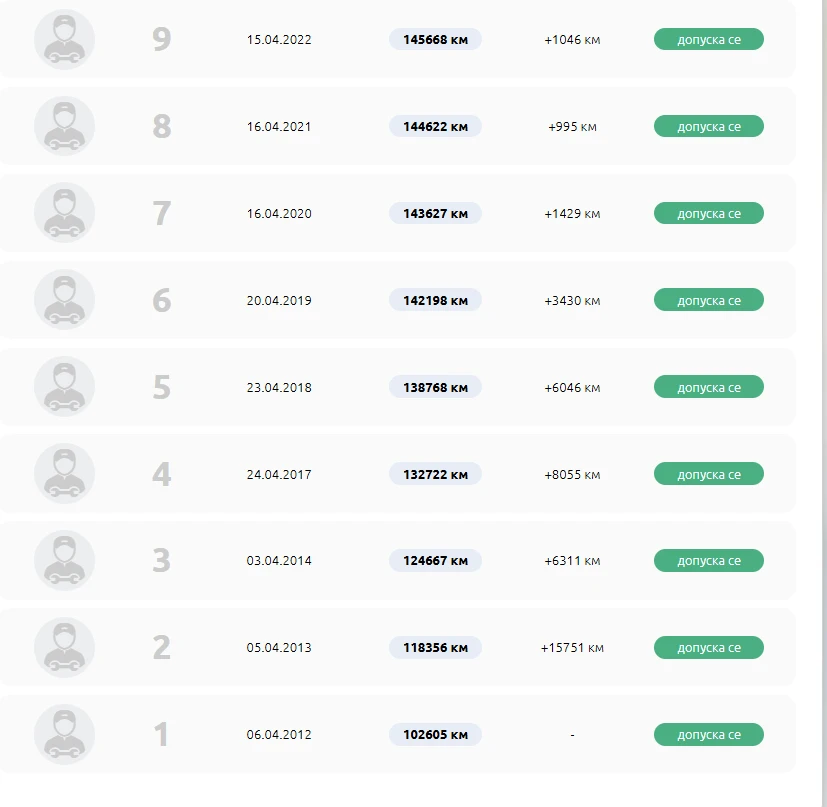The width and height of the screenshot is (827, 807).
Task: Select the mechanic avatar in row 3
Action: pos(64,560)
